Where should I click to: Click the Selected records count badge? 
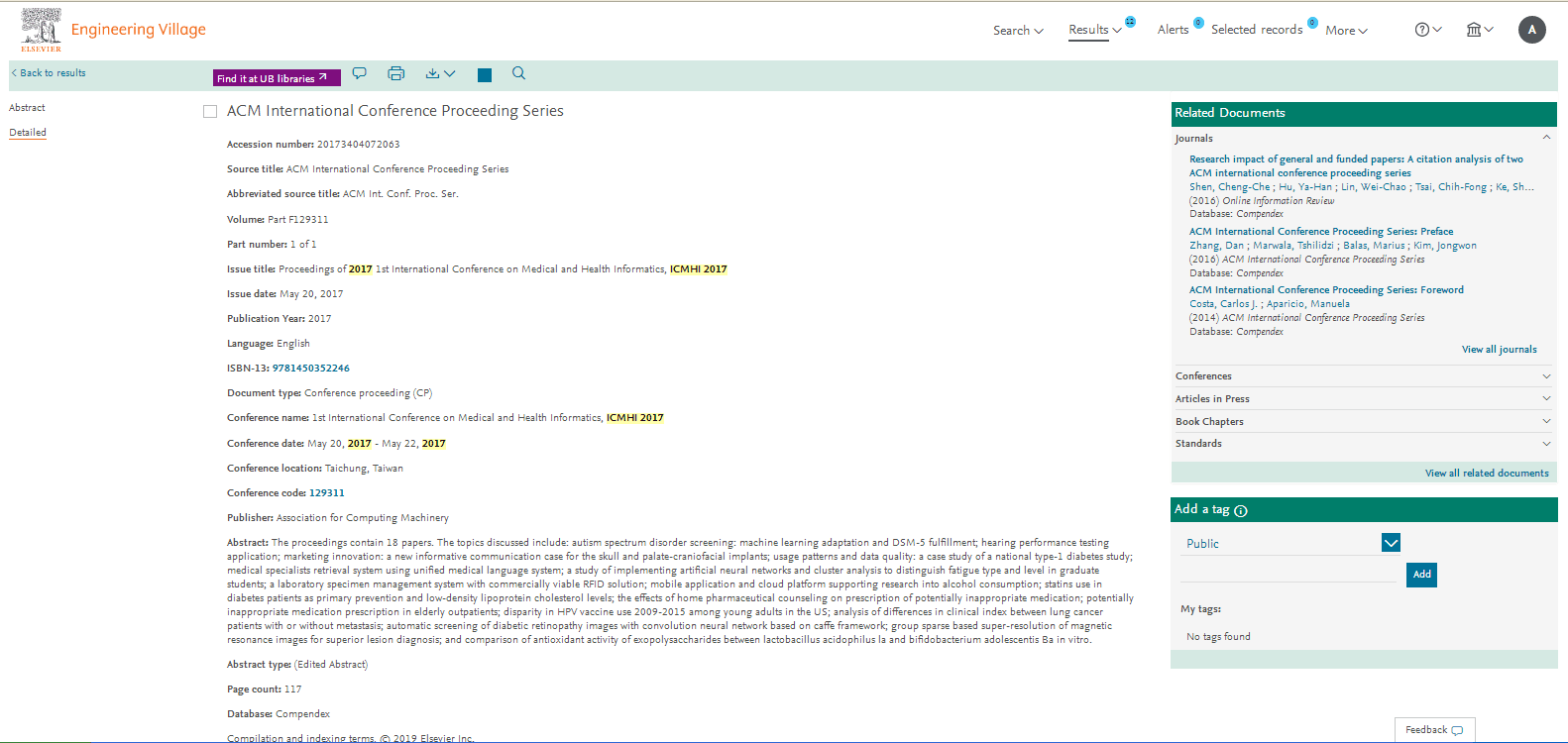[x=1312, y=23]
